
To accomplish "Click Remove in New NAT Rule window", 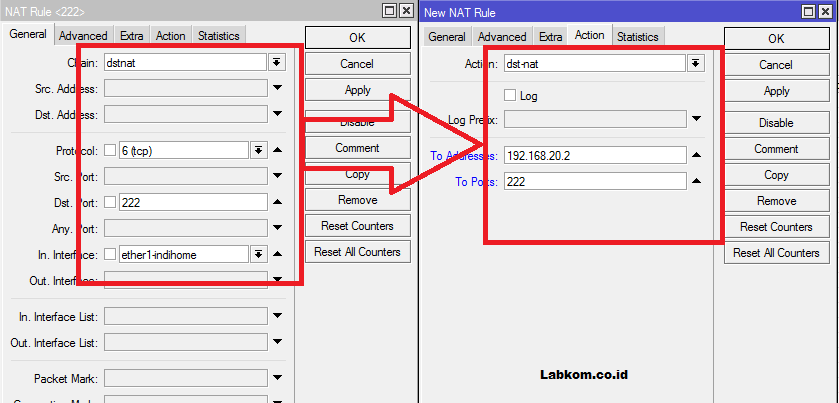I will point(776,201).
